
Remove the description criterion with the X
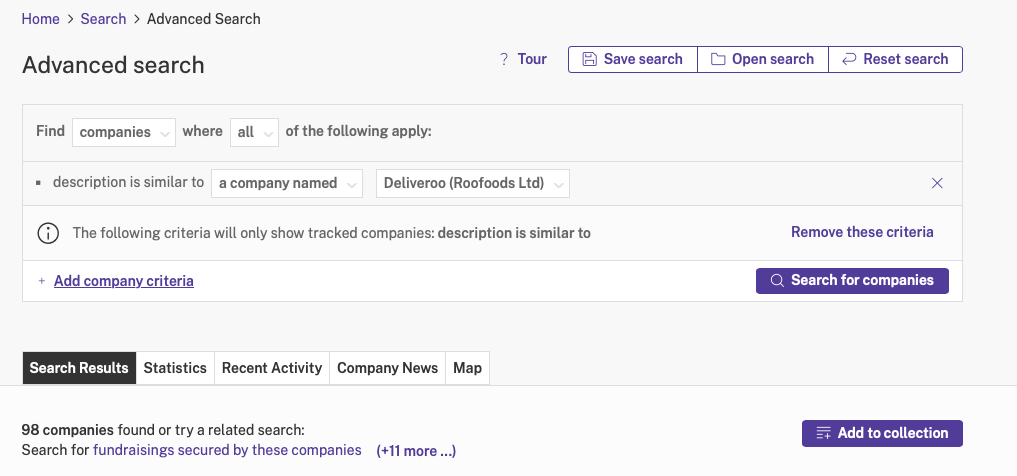tap(937, 184)
